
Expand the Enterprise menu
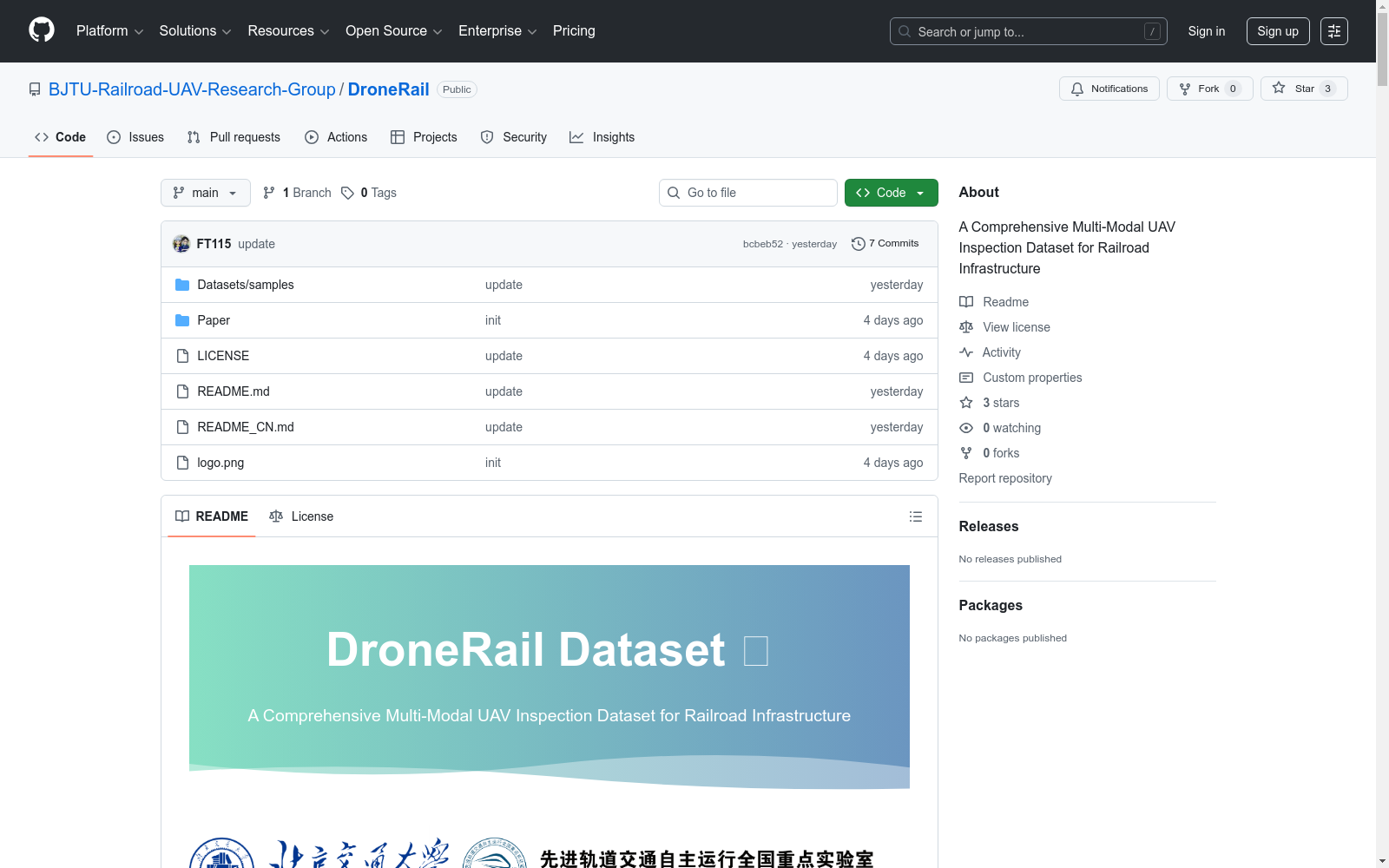[497, 30]
